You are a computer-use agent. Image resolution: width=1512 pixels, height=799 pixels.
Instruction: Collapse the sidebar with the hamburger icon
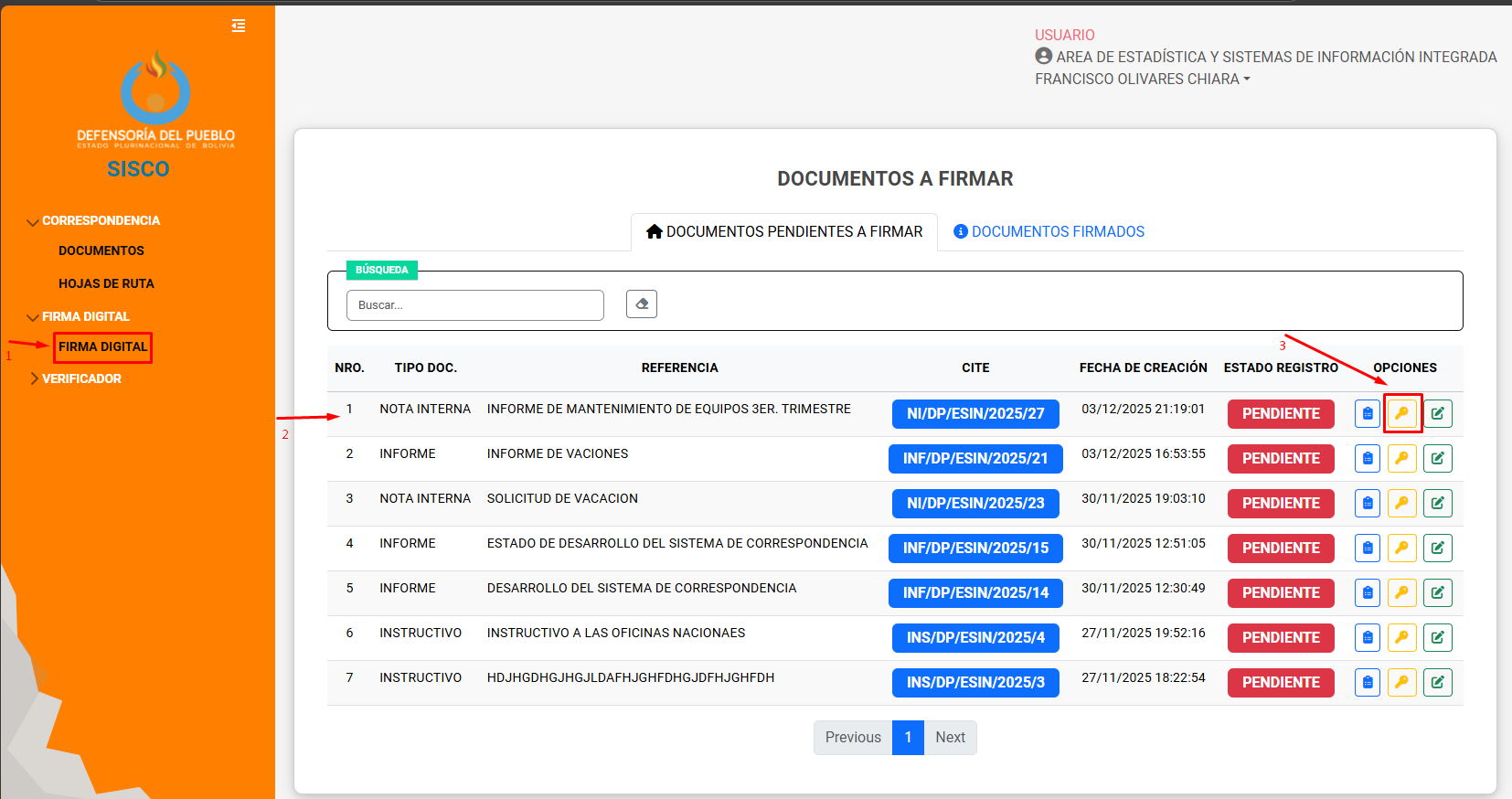click(x=239, y=26)
